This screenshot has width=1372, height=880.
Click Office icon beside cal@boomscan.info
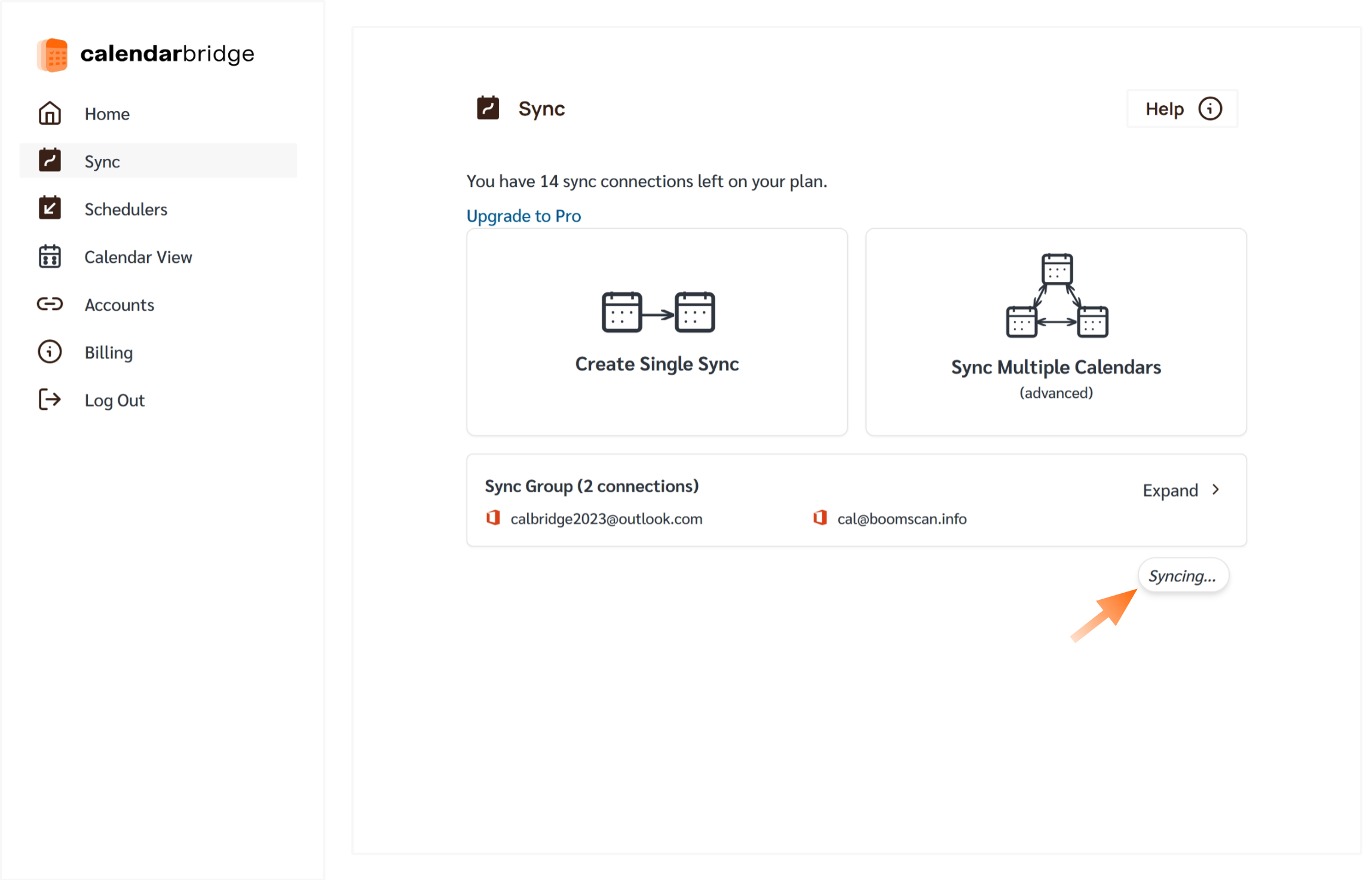click(x=820, y=518)
